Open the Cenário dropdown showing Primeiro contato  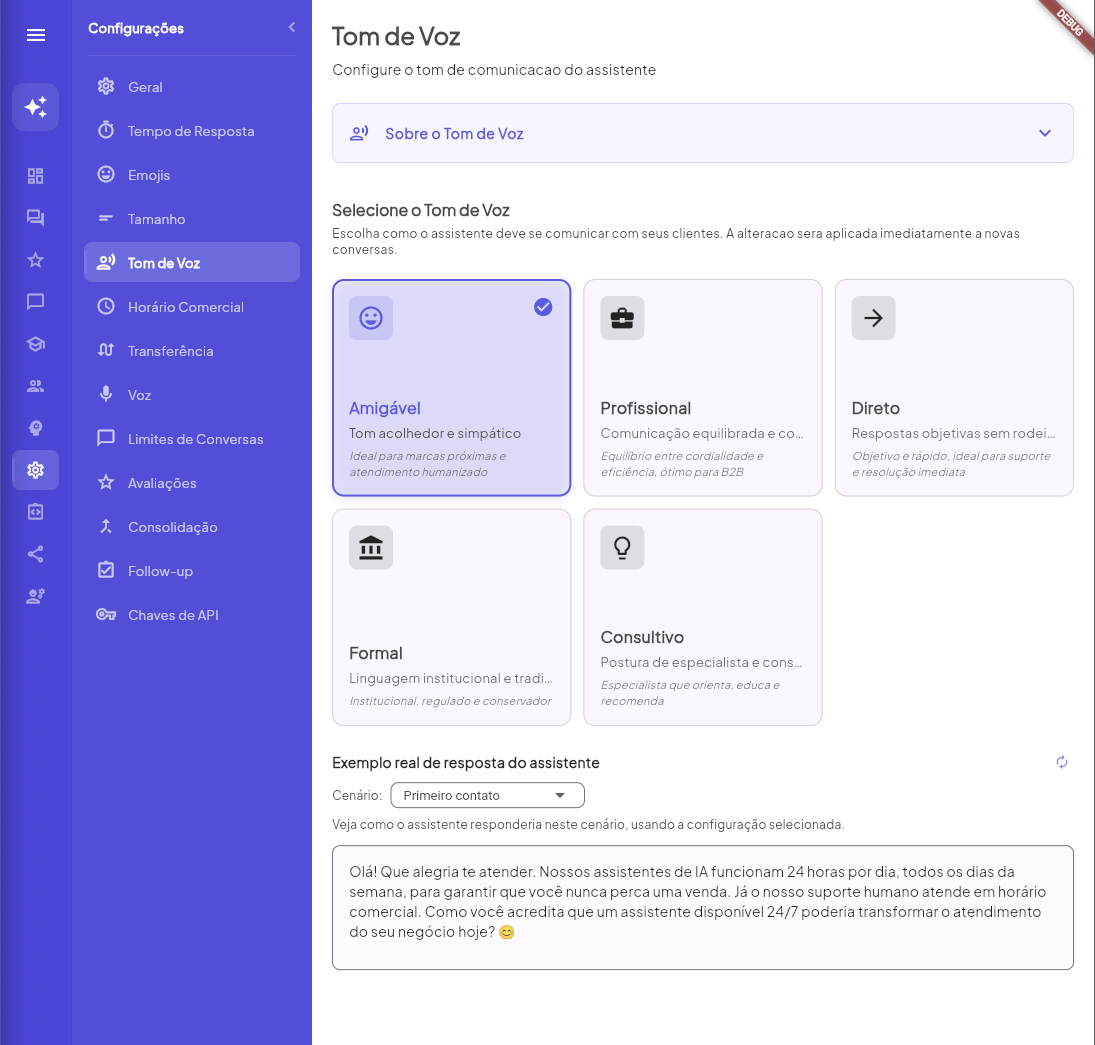click(x=487, y=796)
